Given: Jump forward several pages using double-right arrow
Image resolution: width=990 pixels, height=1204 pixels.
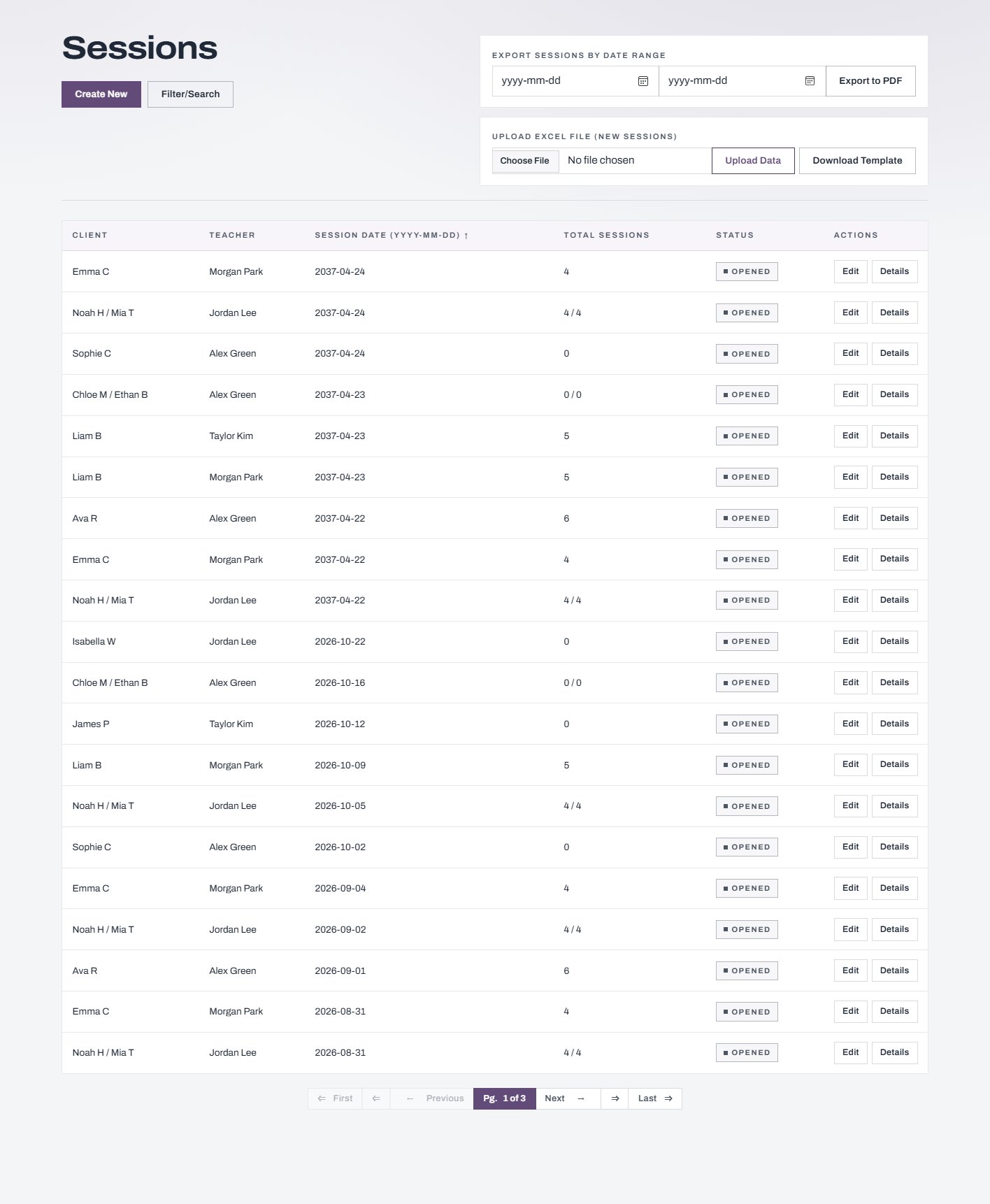Looking at the screenshot, I should pos(615,1098).
